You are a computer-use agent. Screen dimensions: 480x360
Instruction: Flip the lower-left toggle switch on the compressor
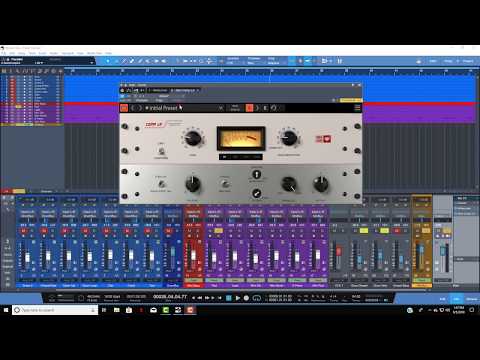click(x=161, y=184)
